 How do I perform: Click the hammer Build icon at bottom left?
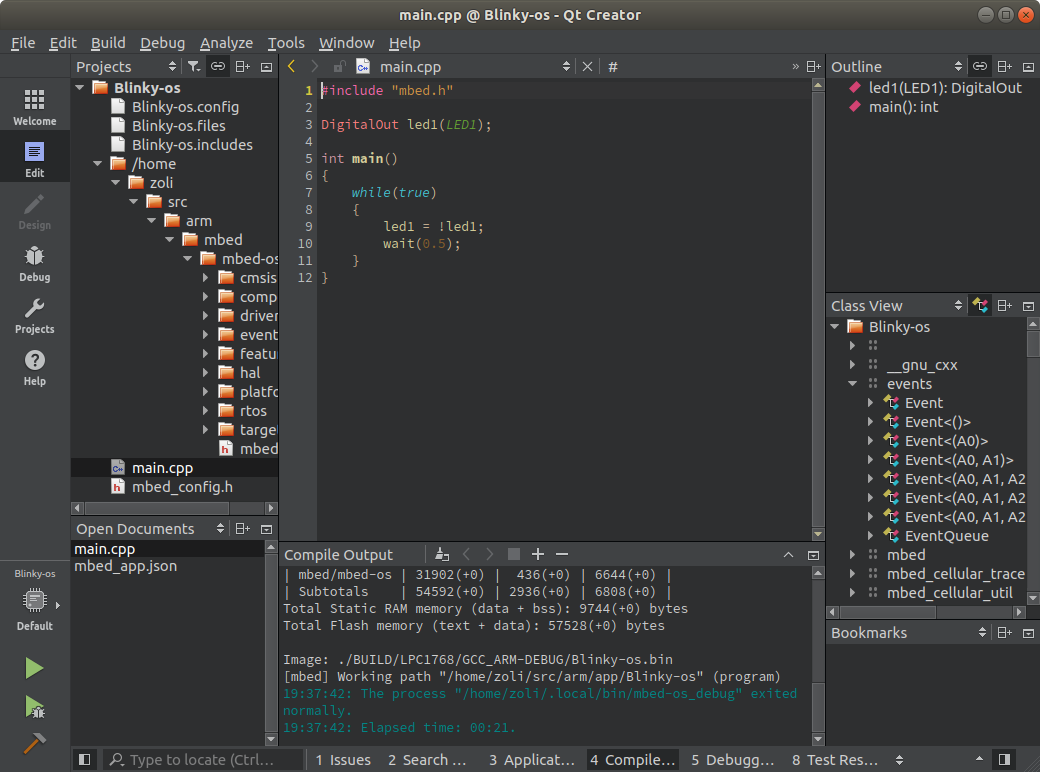coord(35,740)
